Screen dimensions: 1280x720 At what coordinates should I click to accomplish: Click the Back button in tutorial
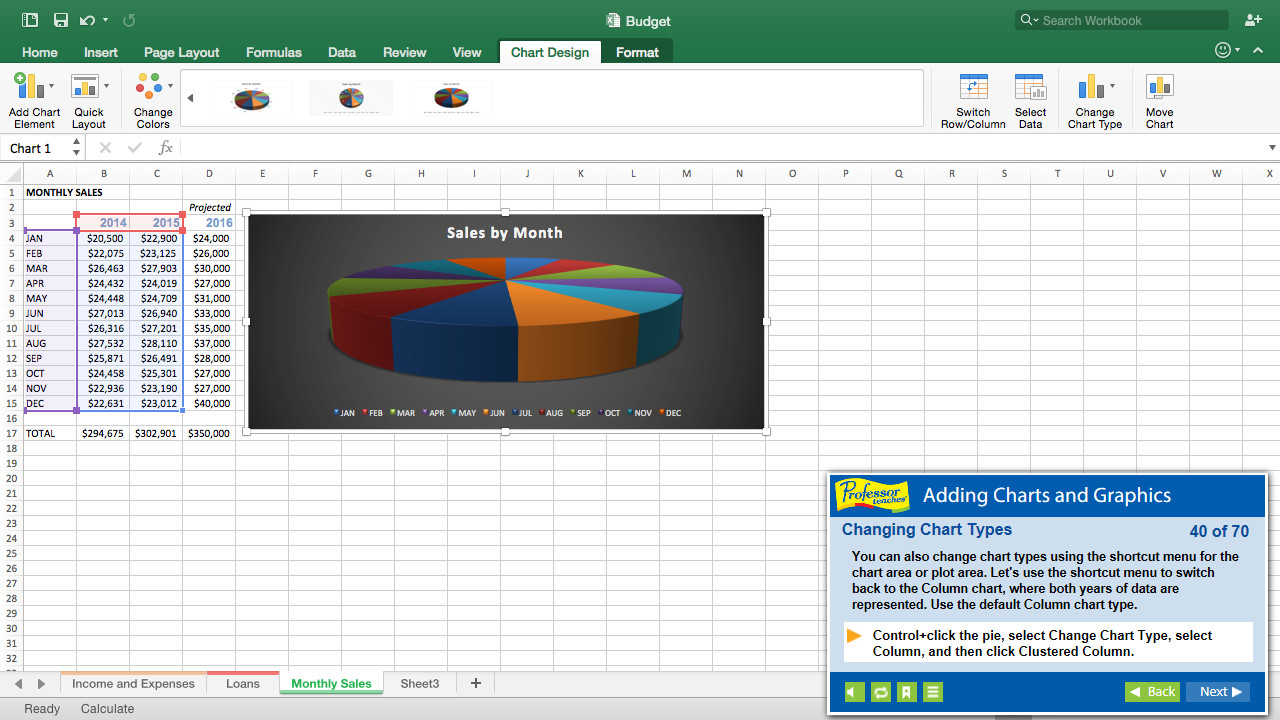coord(1152,692)
